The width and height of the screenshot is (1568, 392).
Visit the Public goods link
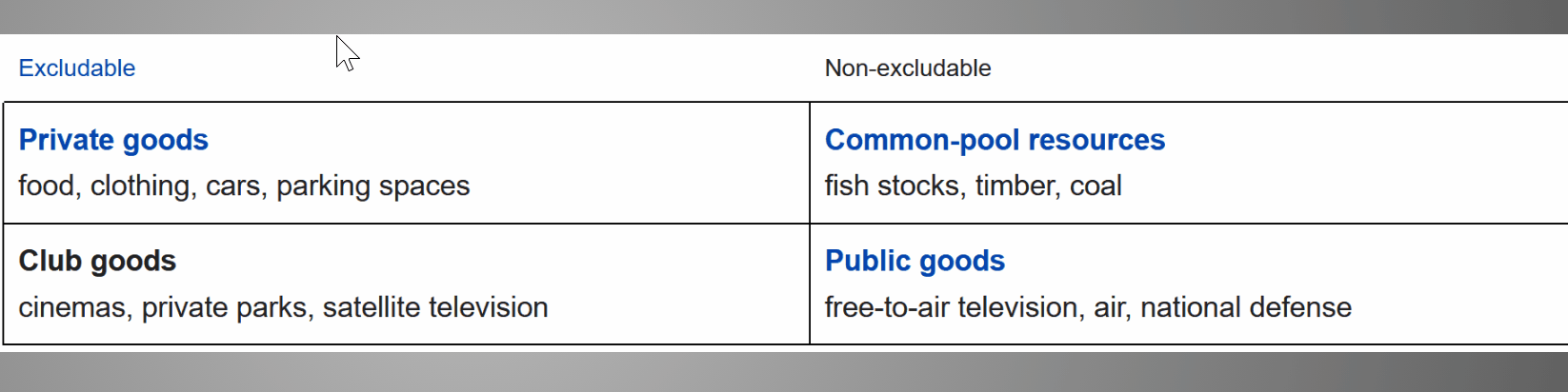915,261
